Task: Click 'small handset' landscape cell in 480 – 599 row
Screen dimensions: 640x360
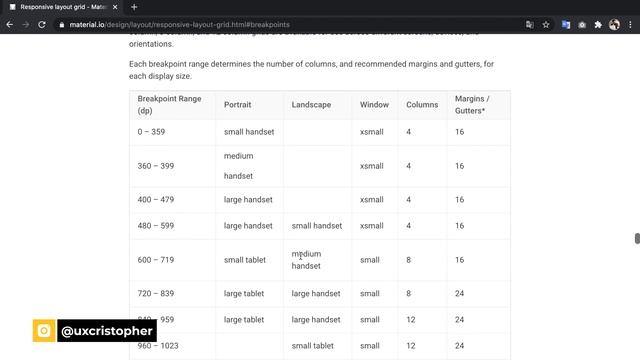Action: pyautogui.click(x=317, y=226)
